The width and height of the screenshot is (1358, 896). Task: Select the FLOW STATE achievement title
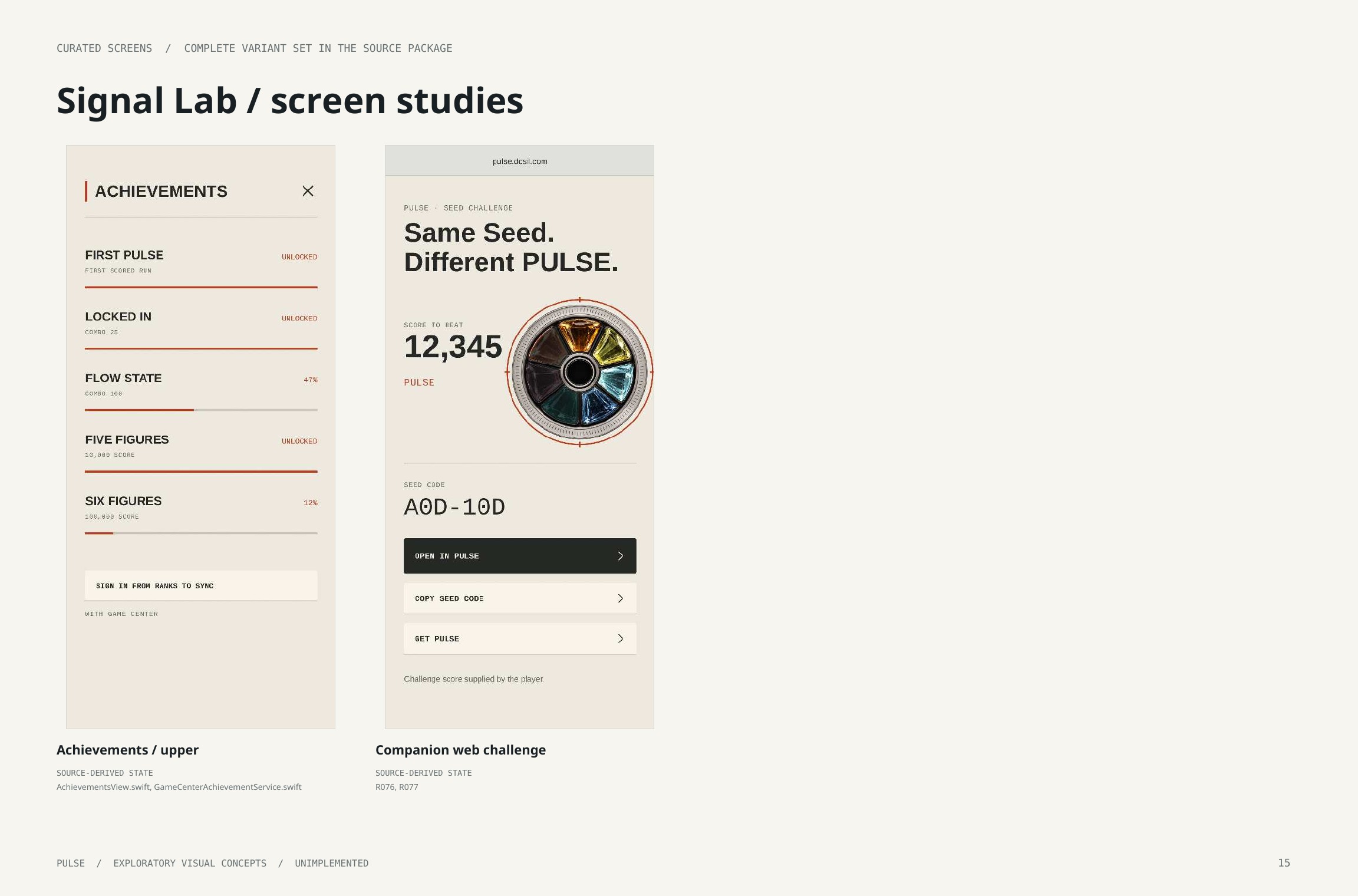click(123, 378)
